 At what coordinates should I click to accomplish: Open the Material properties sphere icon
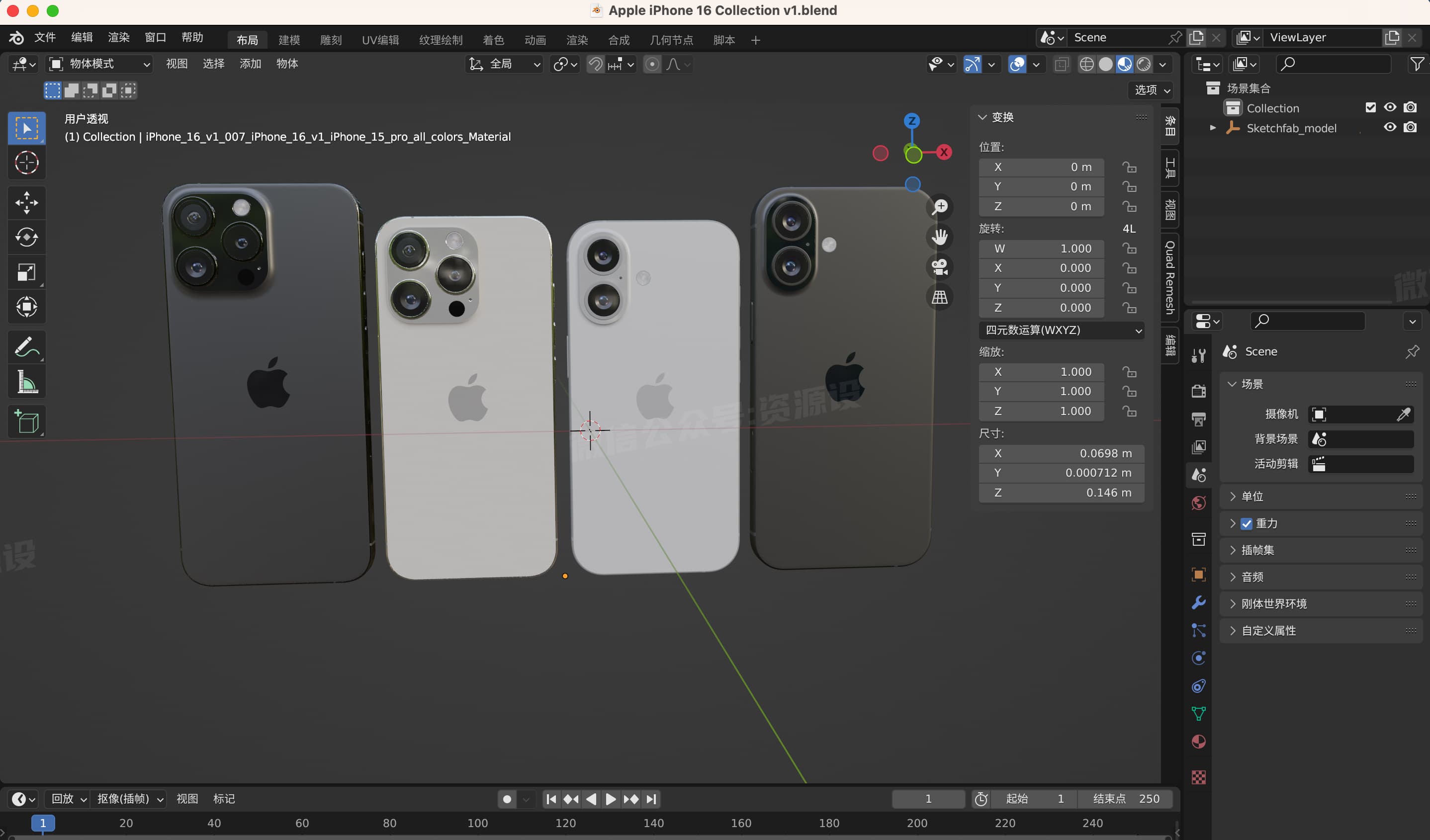pos(1198,742)
